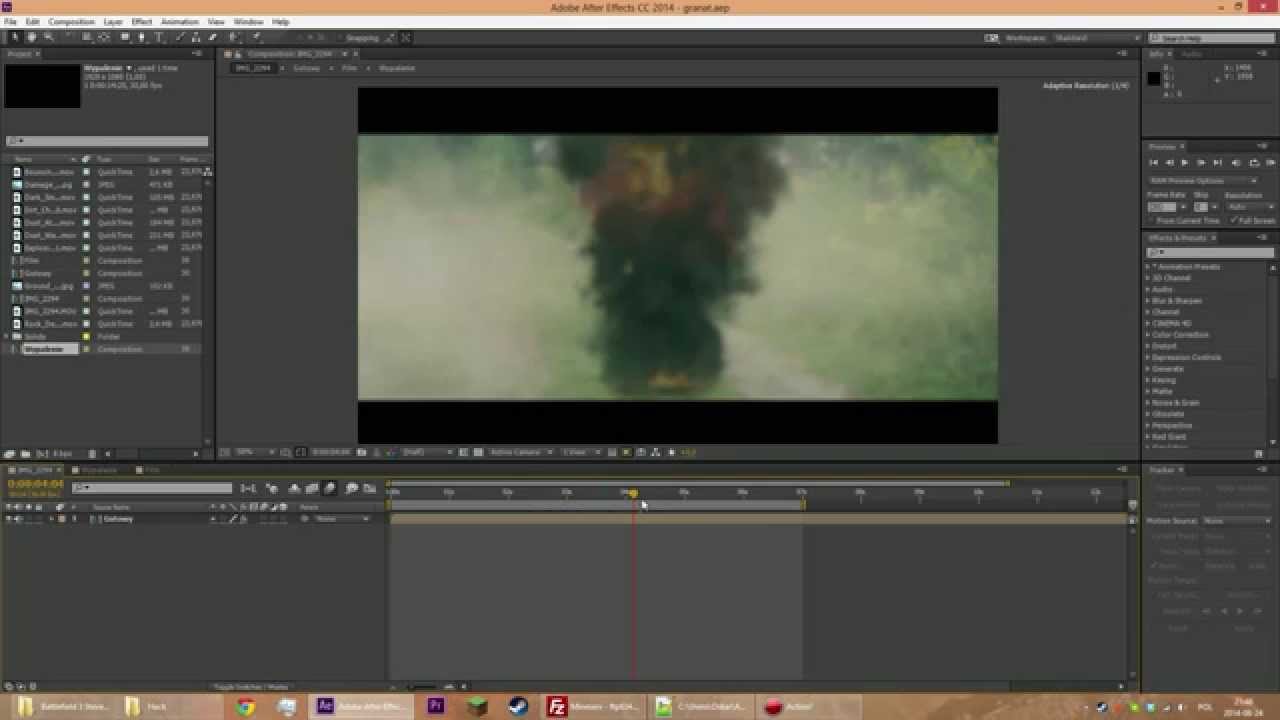Click the timeline zoom slider

tap(424, 687)
